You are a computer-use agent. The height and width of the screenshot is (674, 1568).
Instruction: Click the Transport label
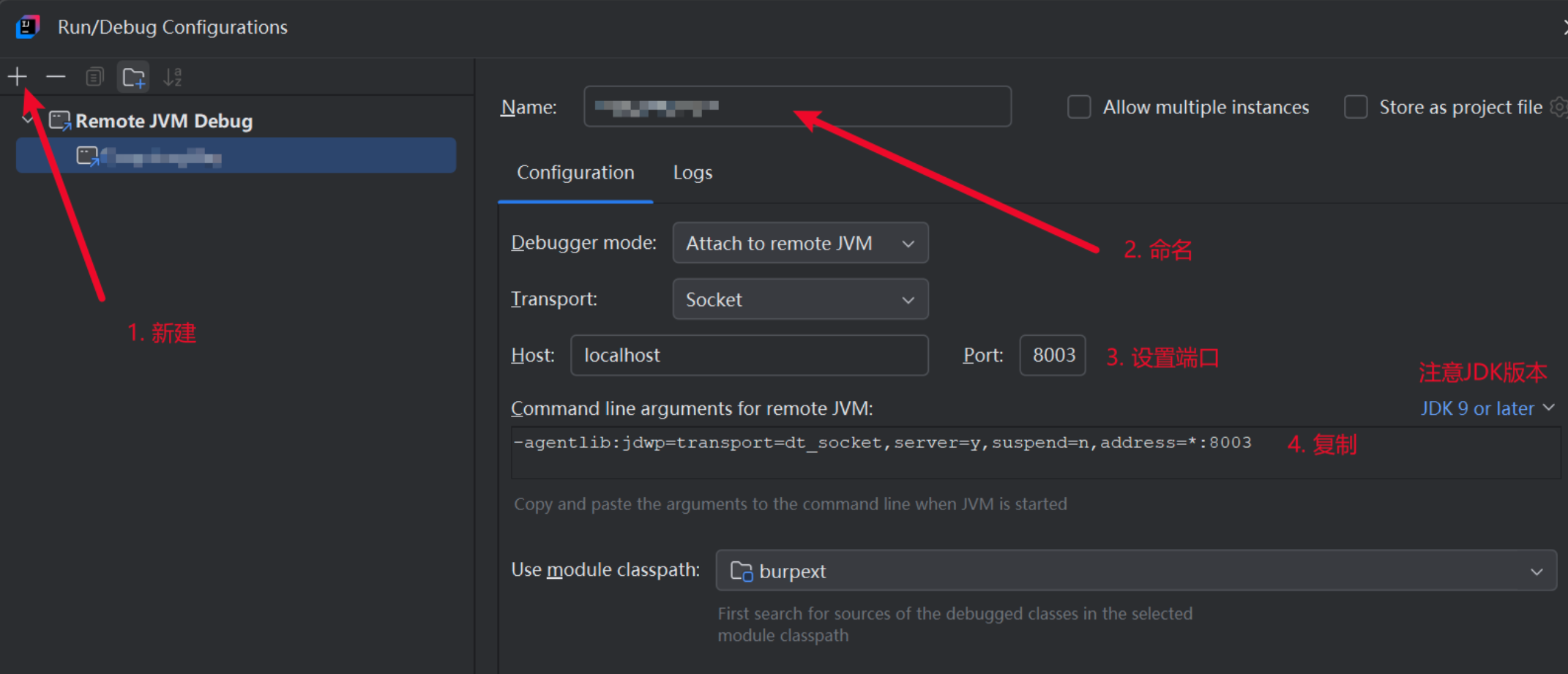pos(554,299)
